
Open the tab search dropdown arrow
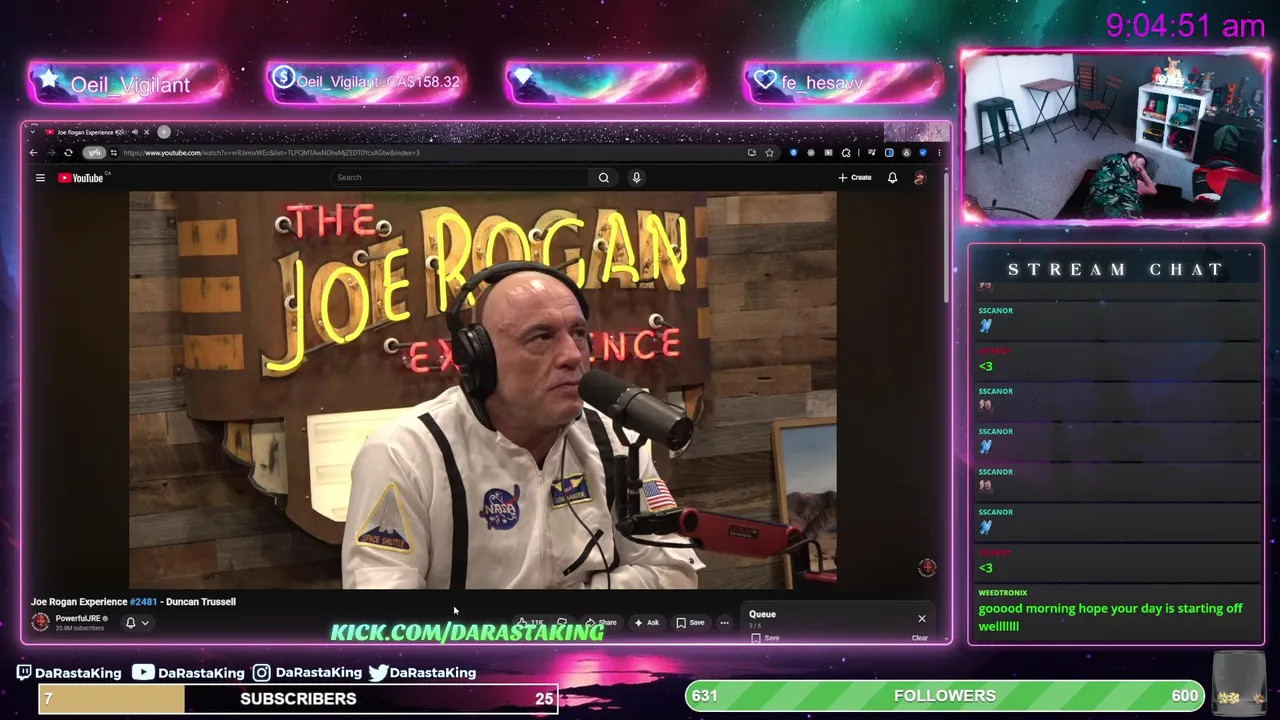click(x=33, y=132)
